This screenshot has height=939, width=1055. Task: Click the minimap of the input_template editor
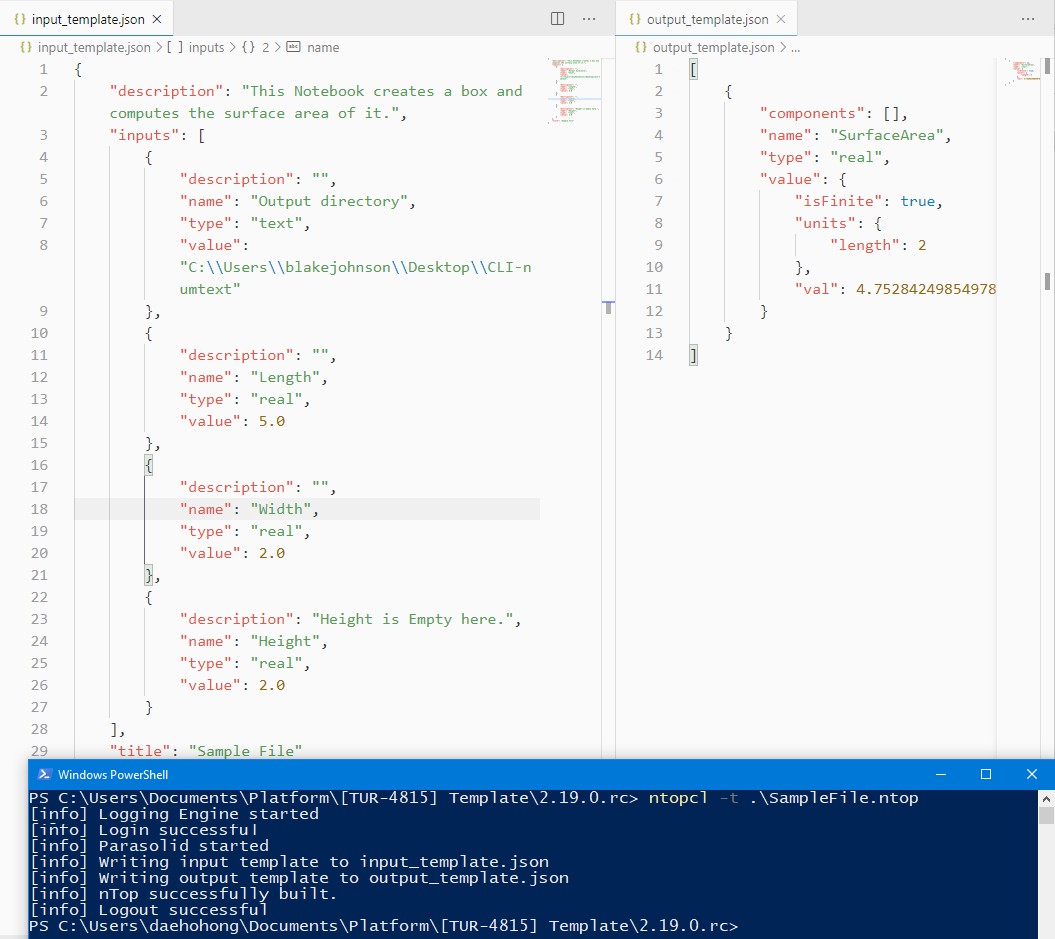[x=575, y=91]
